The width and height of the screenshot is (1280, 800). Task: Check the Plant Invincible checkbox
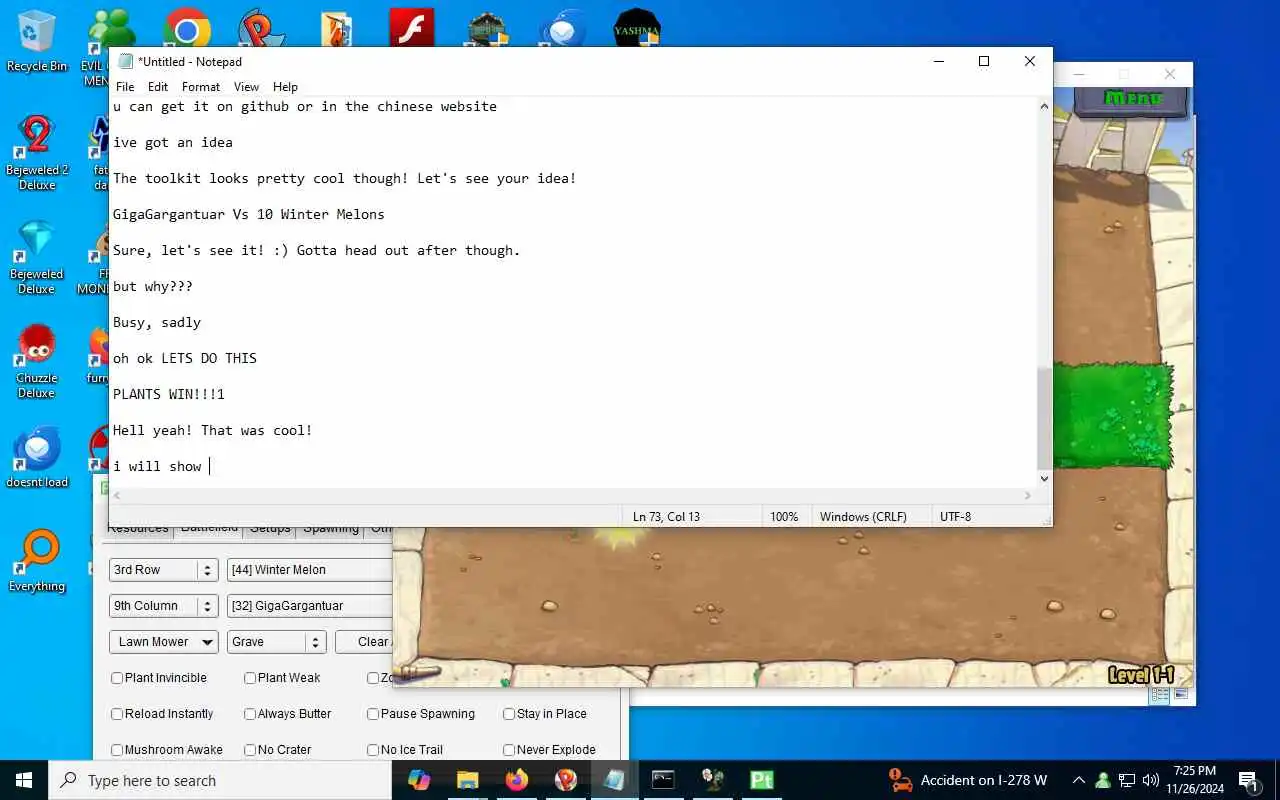click(x=117, y=678)
